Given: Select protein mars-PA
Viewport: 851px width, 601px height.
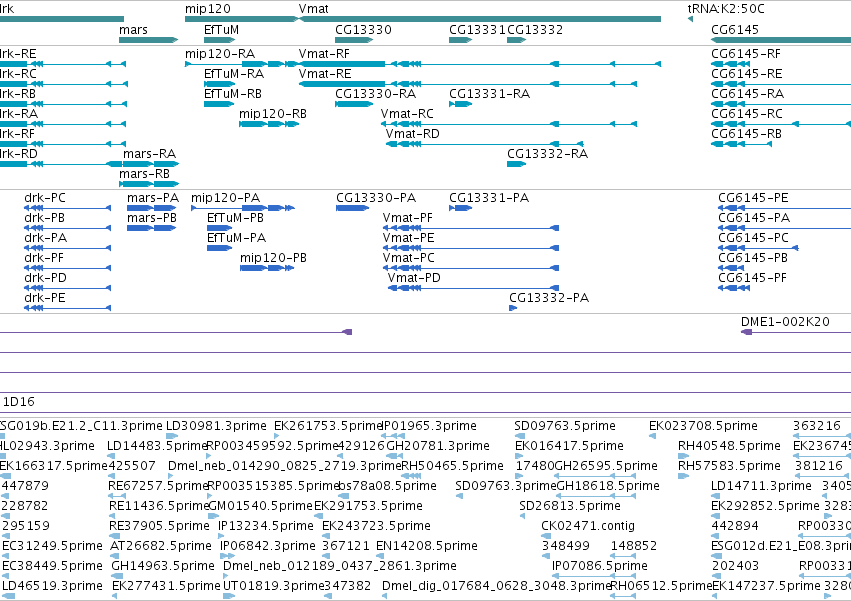Looking at the screenshot, I should [x=151, y=208].
